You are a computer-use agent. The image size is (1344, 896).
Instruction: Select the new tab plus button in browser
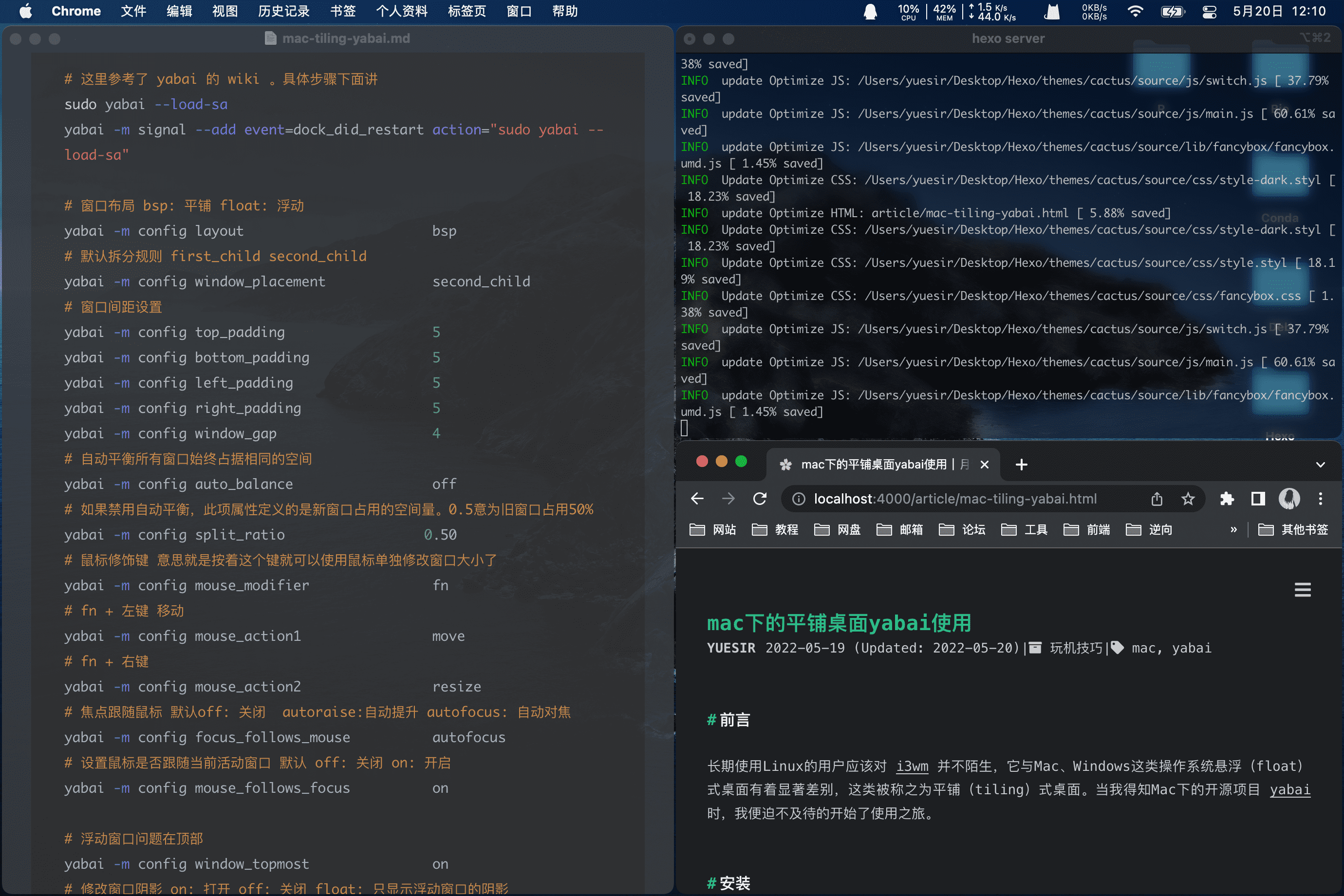coord(1021,463)
